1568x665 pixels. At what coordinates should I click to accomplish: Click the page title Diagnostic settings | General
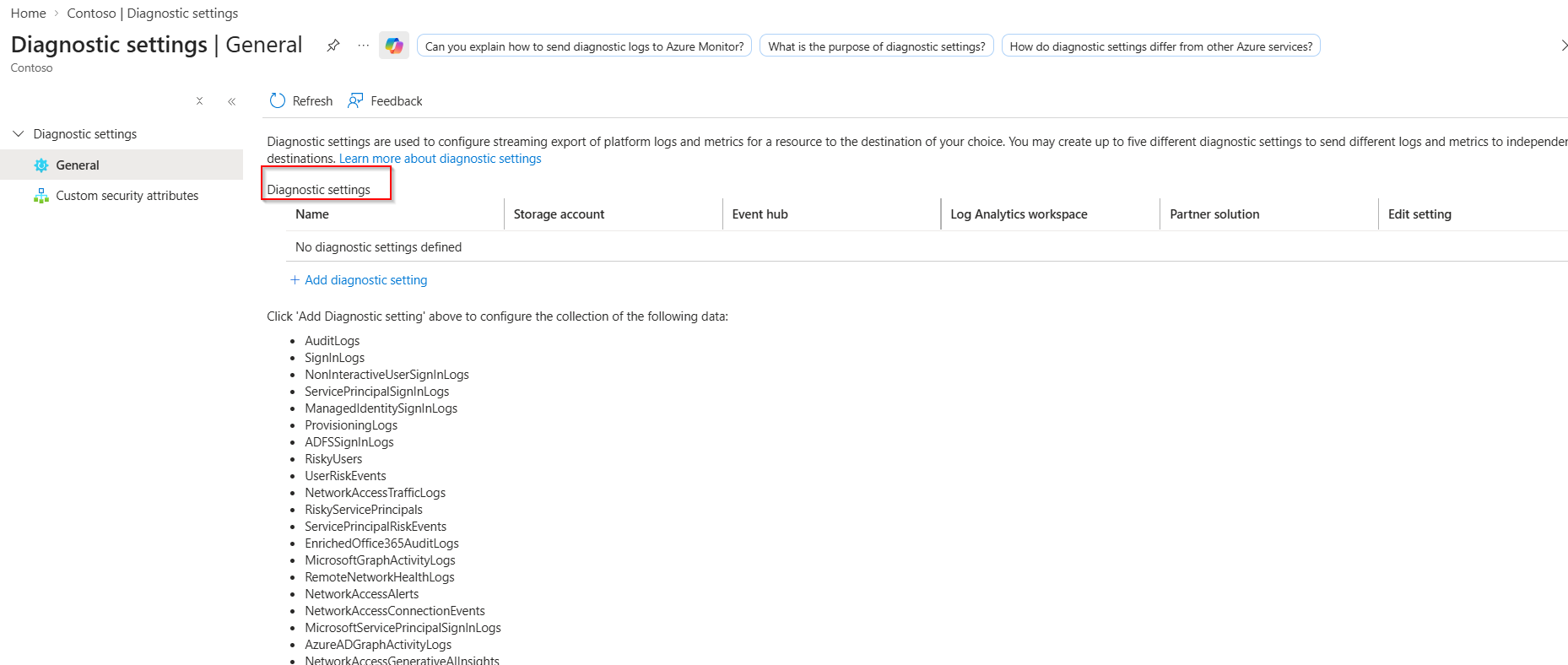pos(157,45)
